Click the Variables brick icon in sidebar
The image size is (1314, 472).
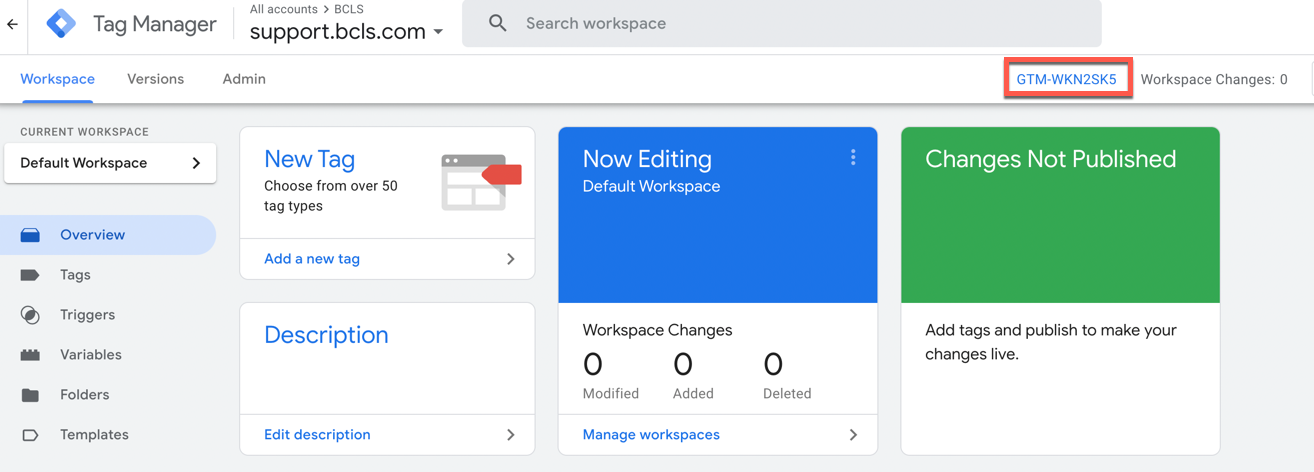[30, 355]
